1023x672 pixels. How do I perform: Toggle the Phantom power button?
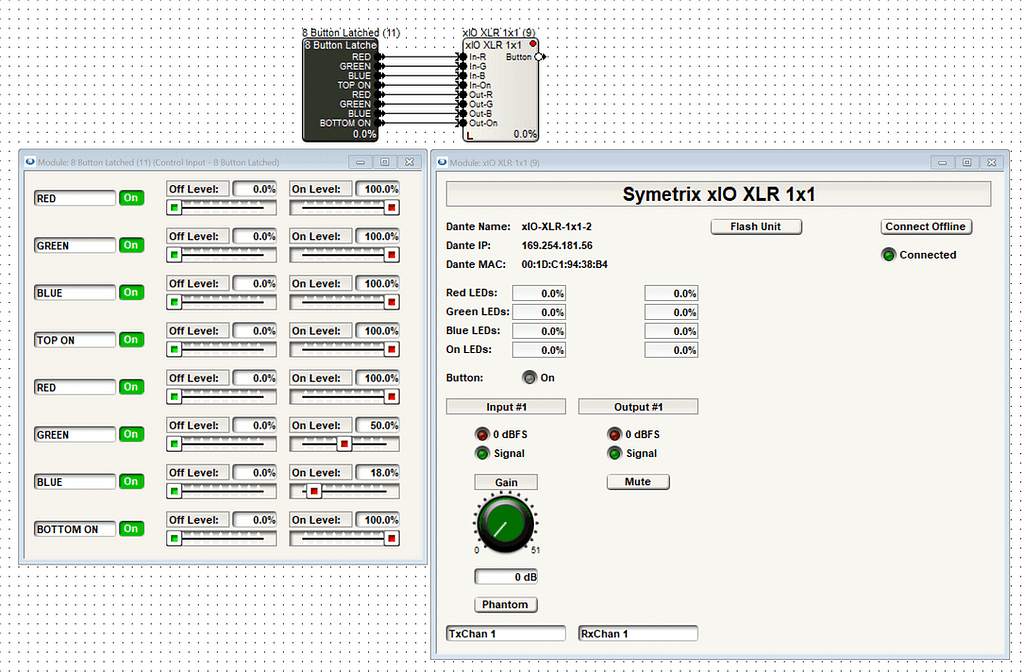click(506, 604)
